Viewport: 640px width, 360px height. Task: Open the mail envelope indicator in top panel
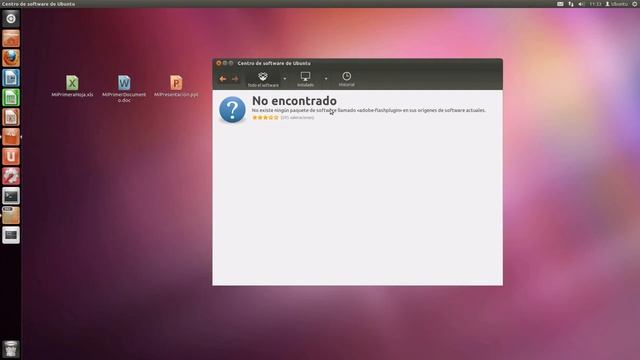pos(560,4)
